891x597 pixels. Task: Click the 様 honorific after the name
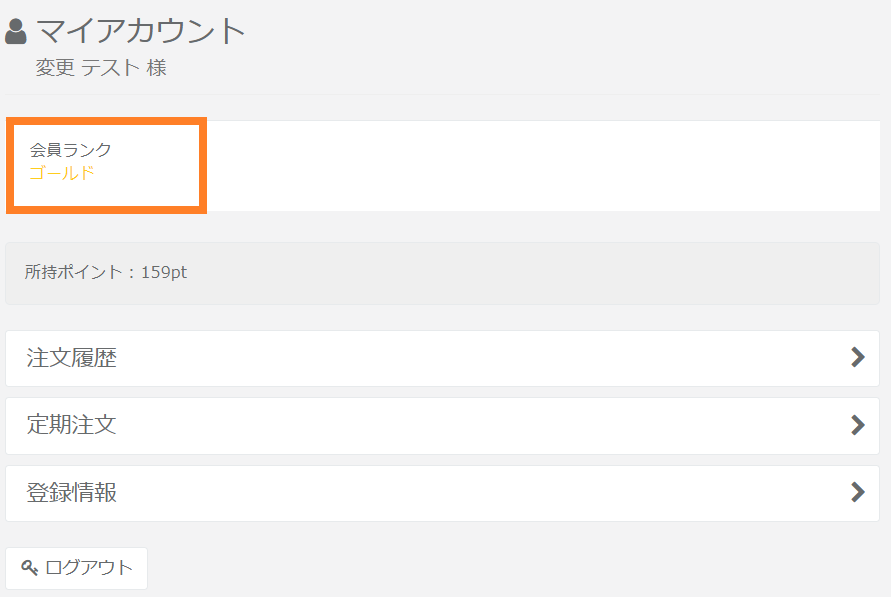coord(157,68)
